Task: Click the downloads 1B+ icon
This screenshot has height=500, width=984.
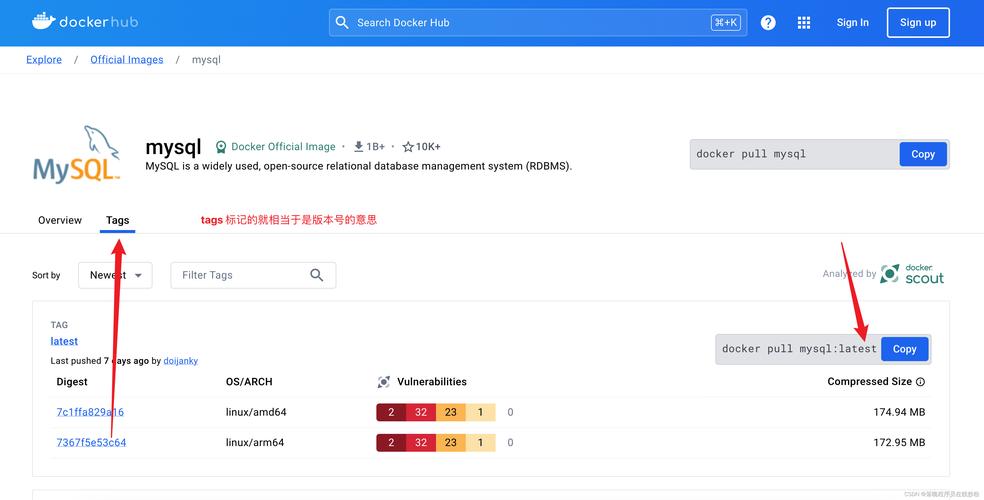Action: tap(359, 146)
